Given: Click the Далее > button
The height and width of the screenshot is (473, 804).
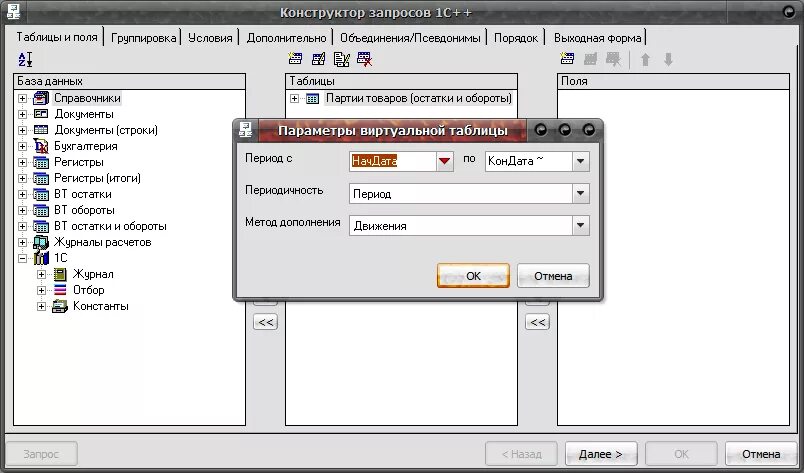Looking at the screenshot, I should (x=601, y=454).
